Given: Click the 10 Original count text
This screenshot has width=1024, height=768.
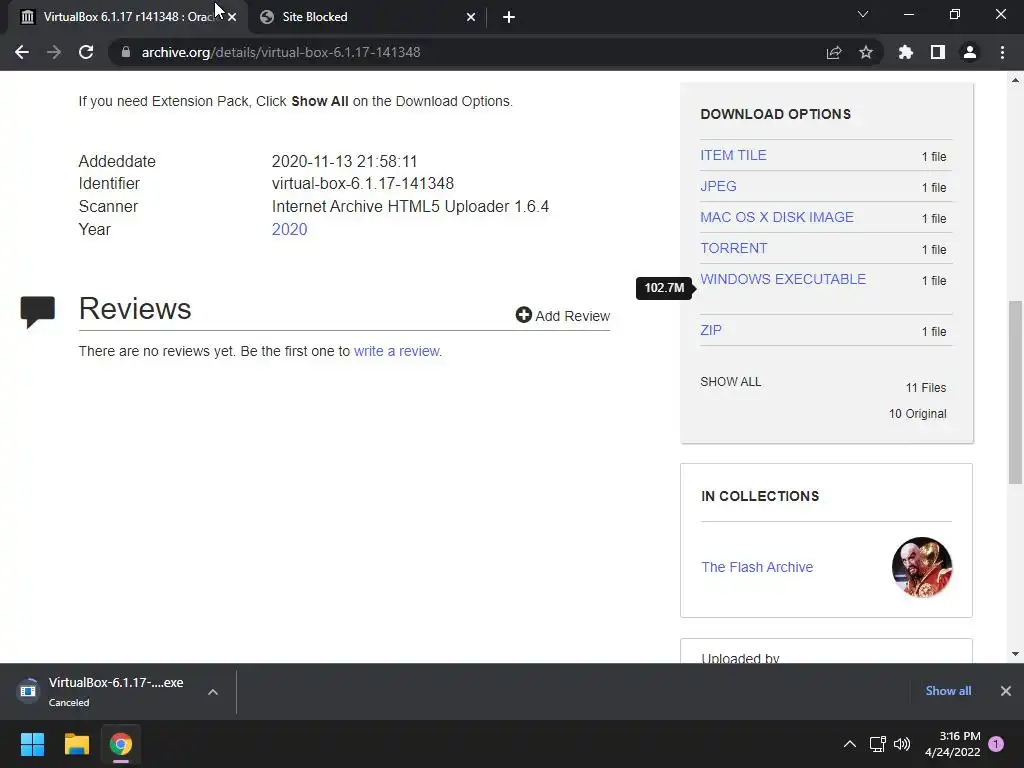Looking at the screenshot, I should point(918,414).
